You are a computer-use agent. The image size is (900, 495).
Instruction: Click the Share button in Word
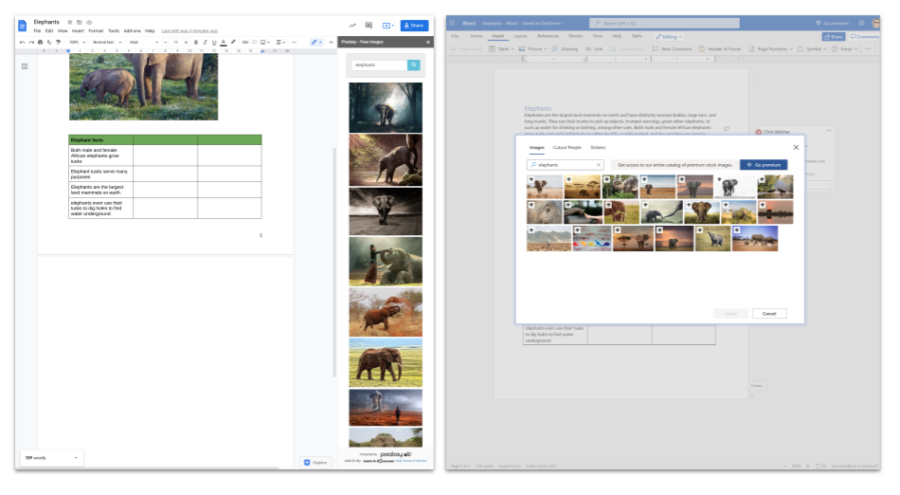(x=833, y=36)
